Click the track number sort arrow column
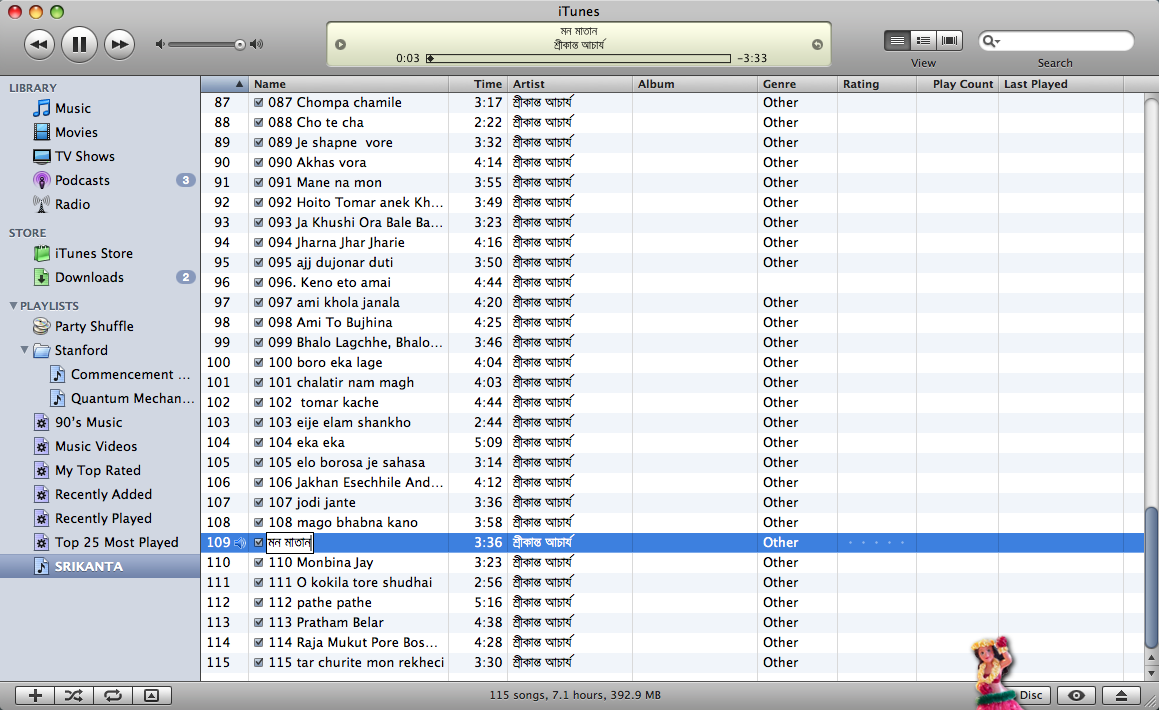The image size is (1159, 710). click(225, 84)
